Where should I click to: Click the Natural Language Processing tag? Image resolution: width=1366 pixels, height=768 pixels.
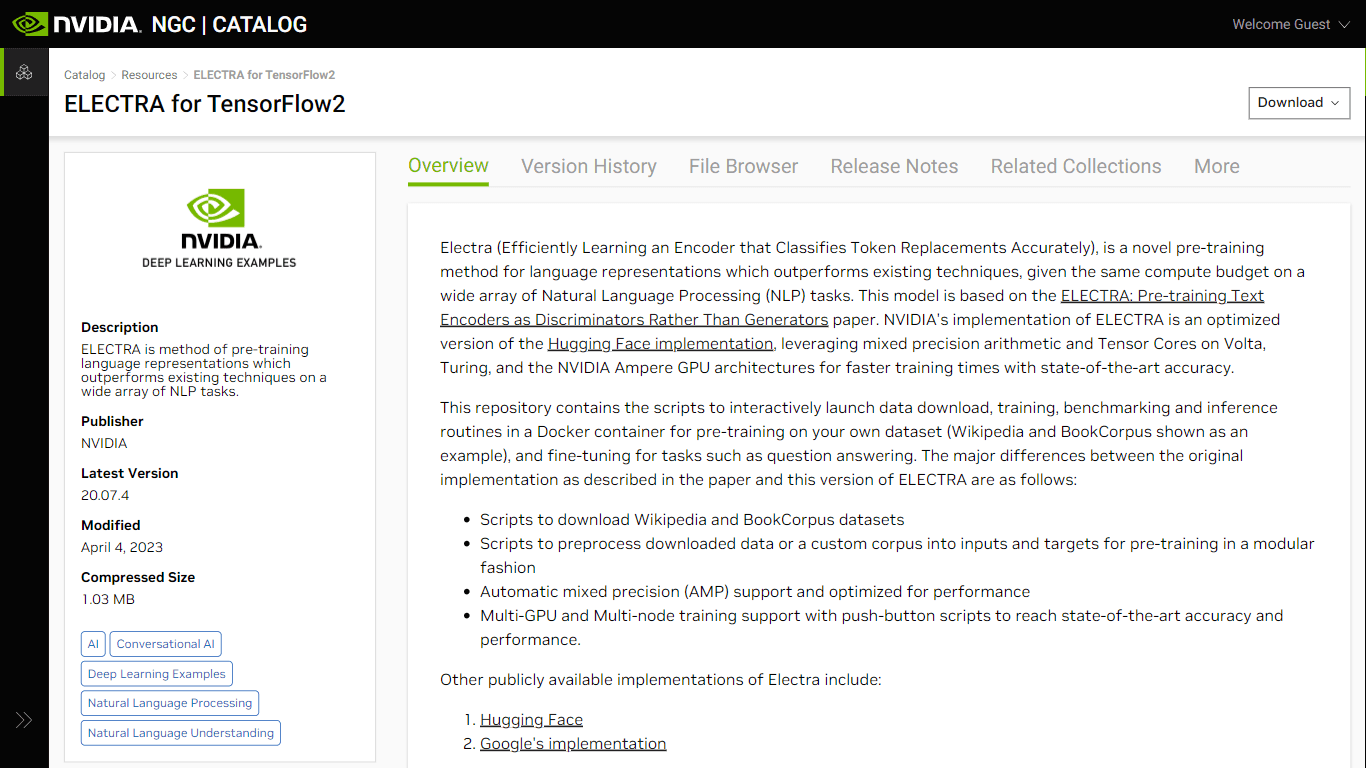point(170,703)
